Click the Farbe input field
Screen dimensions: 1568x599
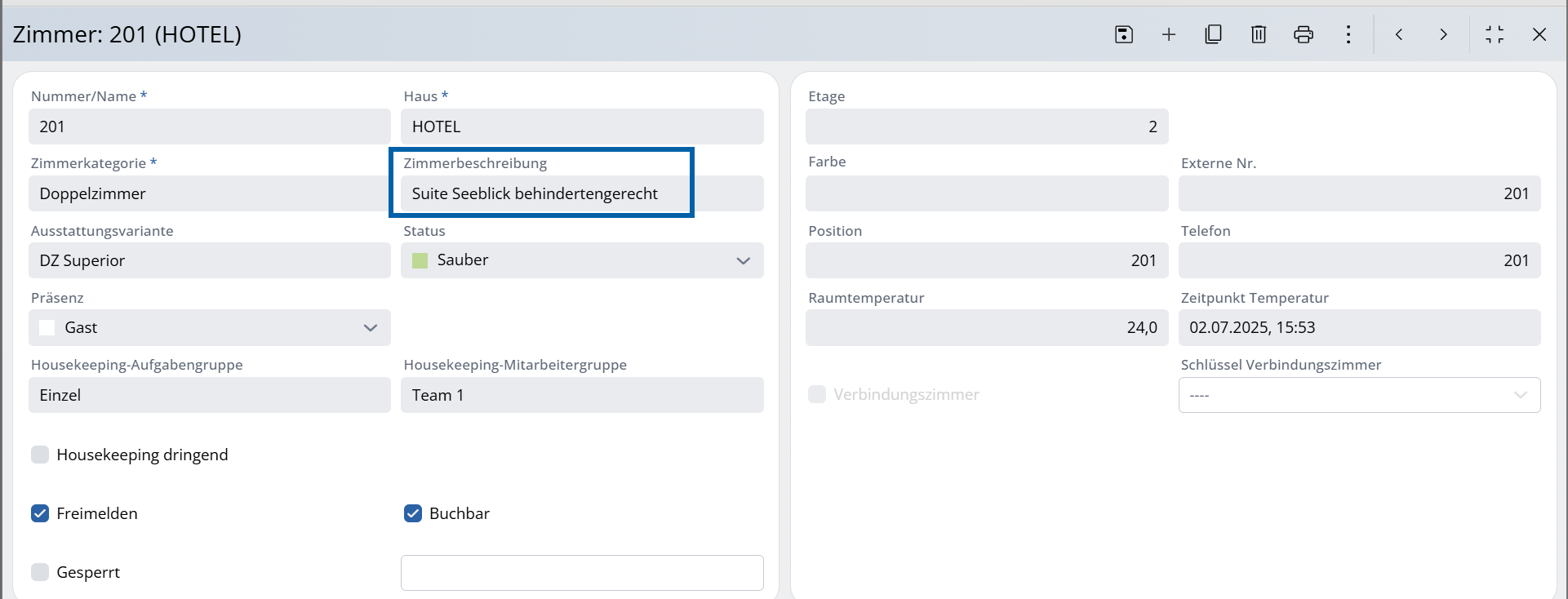pos(986,194)
